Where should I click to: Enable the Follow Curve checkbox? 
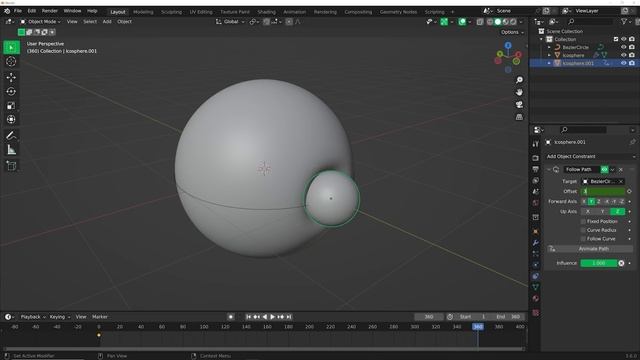tap(583, 239)
